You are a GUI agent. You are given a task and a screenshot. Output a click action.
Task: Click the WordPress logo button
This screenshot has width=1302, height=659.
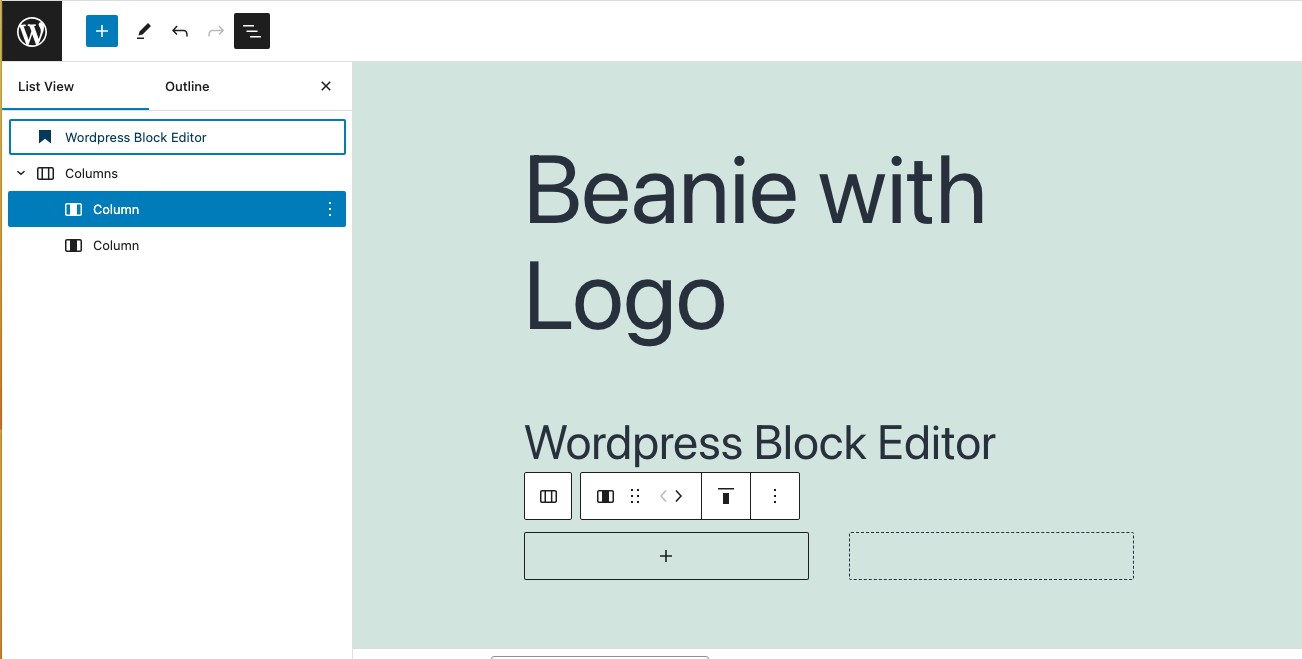pyautogui.click(x=31, y=31)
